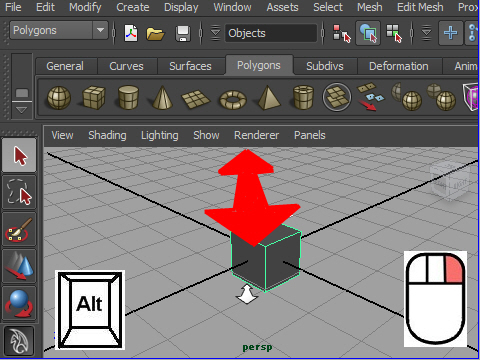Activate the Paint Selection tool
Viewport: 480px width, 360px height.
click(19, 230)
